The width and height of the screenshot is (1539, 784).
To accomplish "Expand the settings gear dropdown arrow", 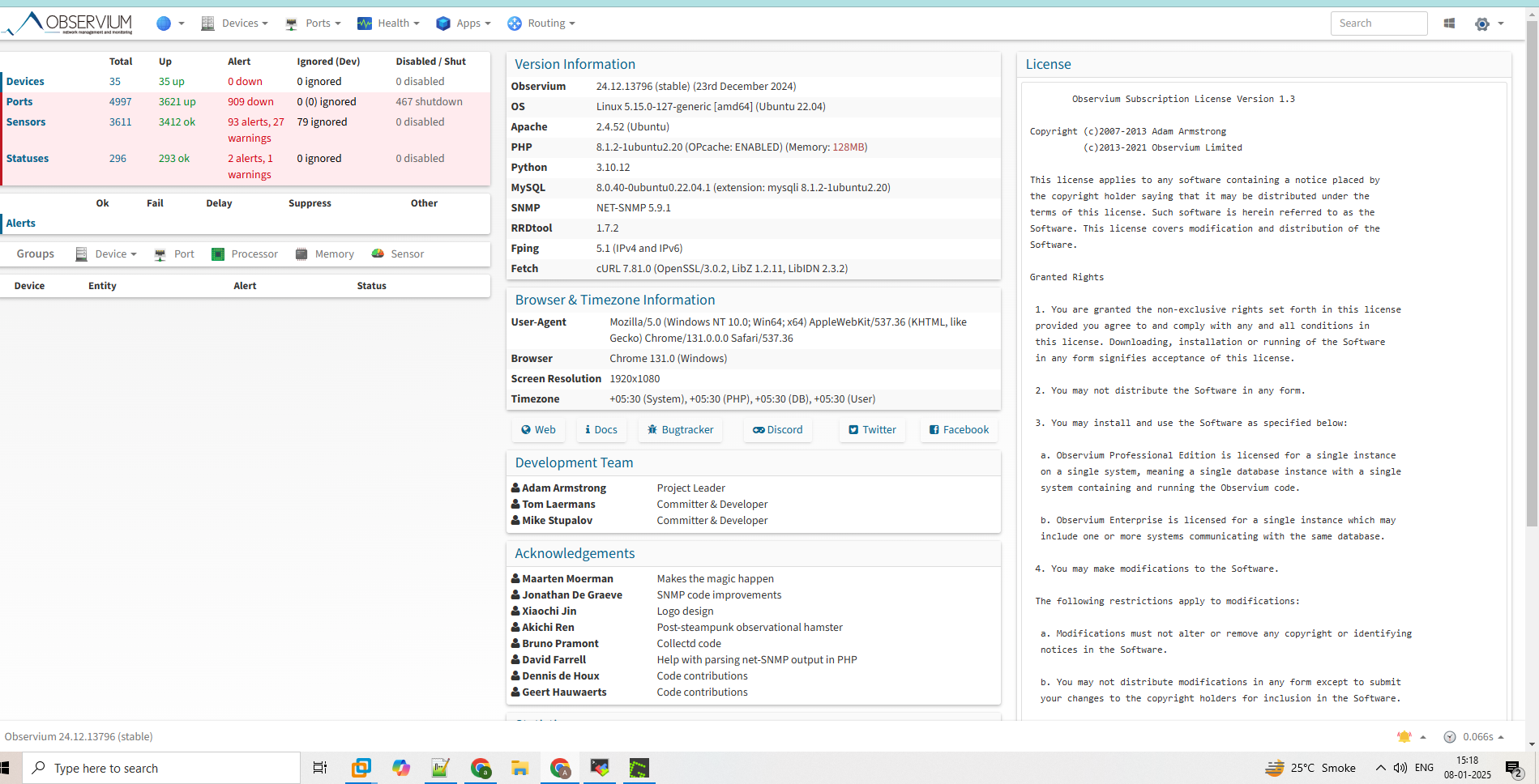I will click(1501, 23).
